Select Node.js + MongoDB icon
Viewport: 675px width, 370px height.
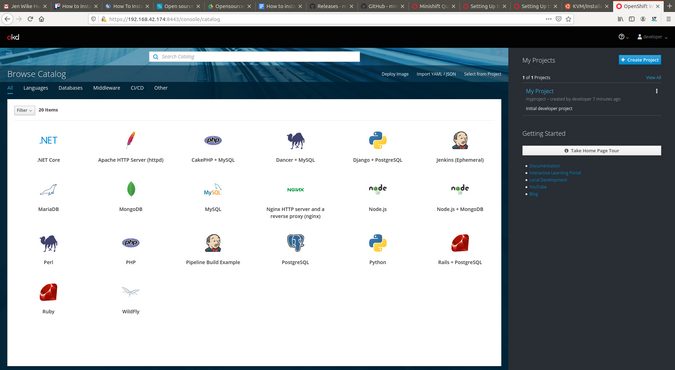click(x=460, y=189)
